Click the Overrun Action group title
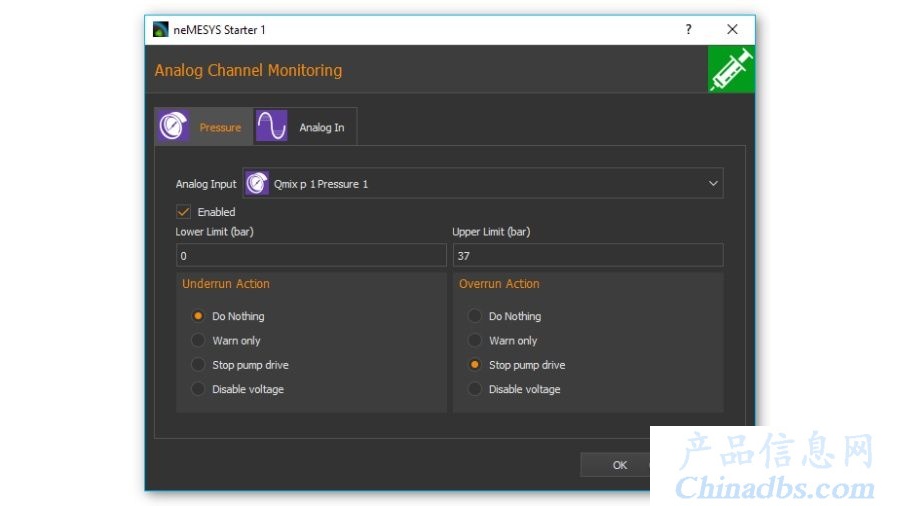The width and height of the screenshot is (900, 506). (x=499, y=283)
